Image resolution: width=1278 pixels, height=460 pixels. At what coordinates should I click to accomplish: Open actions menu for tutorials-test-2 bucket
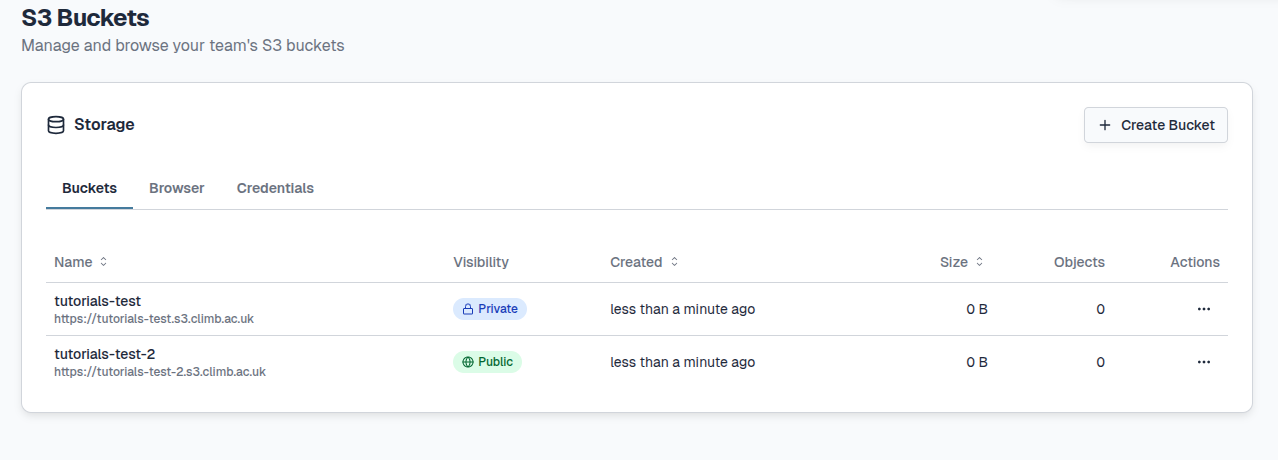(x=1203, y=362)
